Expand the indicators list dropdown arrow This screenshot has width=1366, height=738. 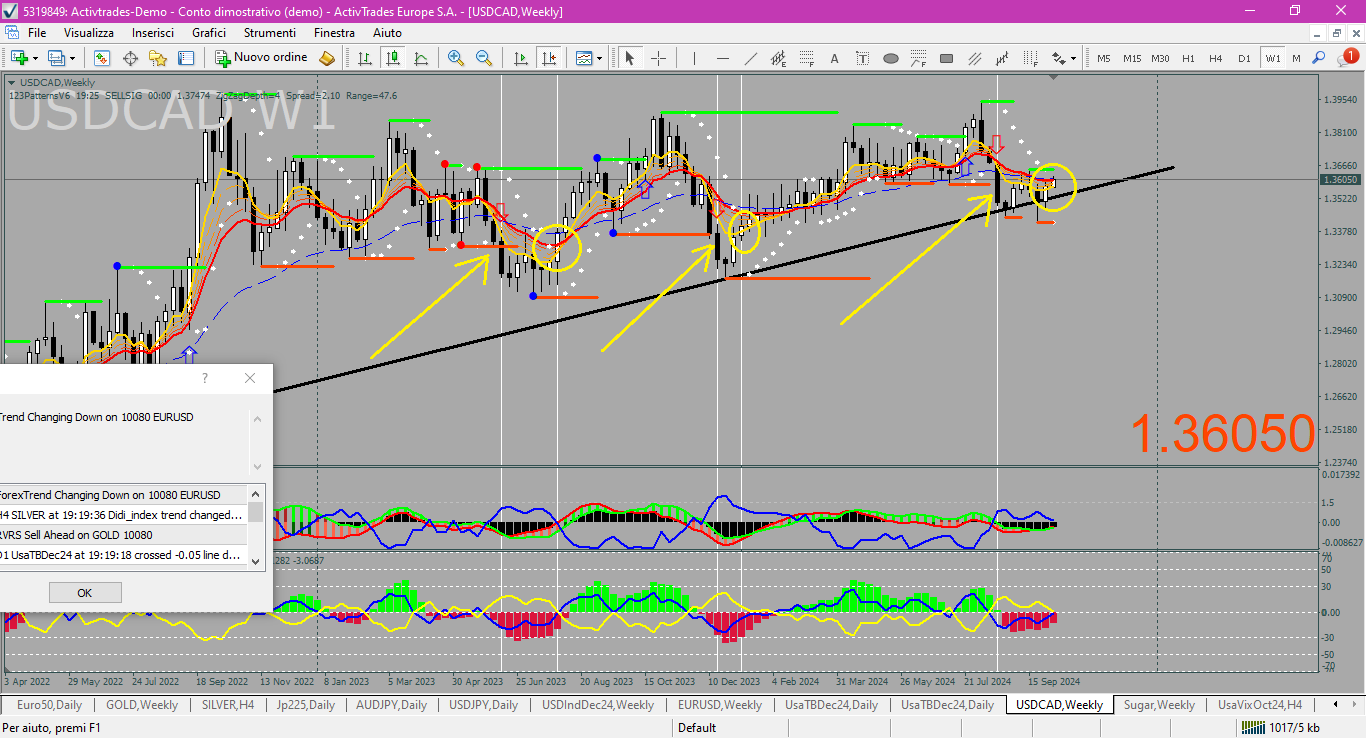point(600,58)
